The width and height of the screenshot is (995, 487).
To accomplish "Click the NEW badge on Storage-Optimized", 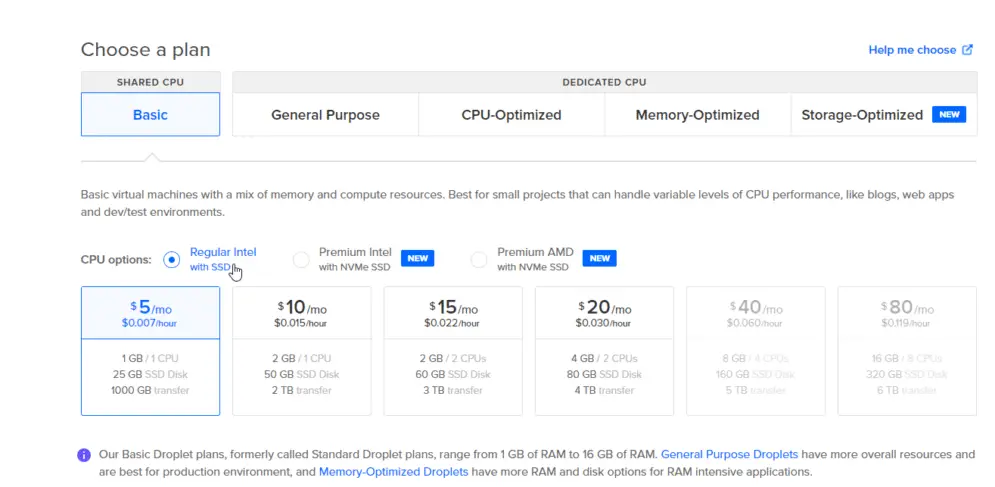I will point(948,115).
